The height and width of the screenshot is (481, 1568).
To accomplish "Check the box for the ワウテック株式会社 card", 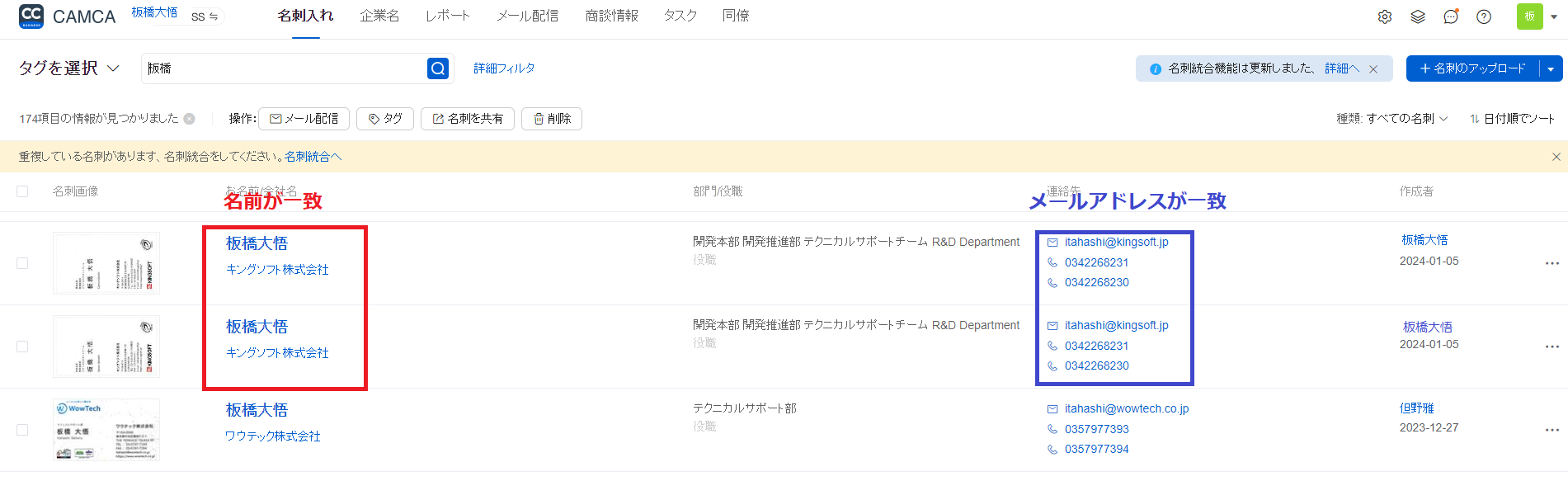I will [x=22, y=430].
